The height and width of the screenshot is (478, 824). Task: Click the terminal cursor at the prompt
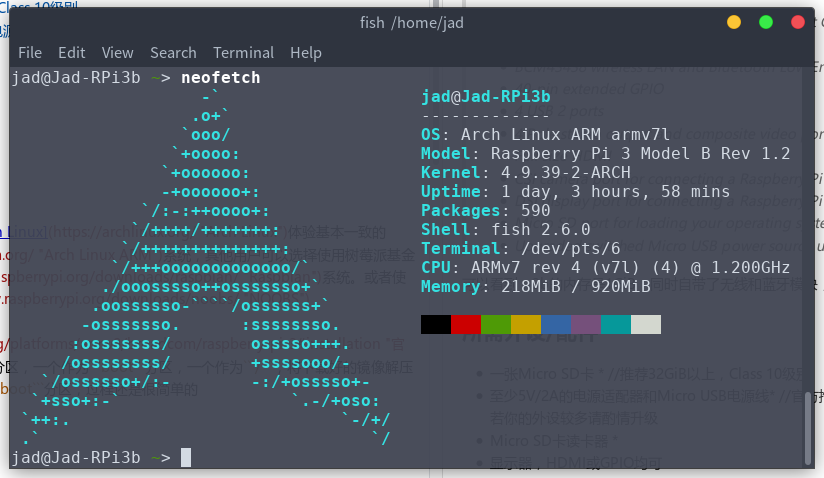point(186,458)
